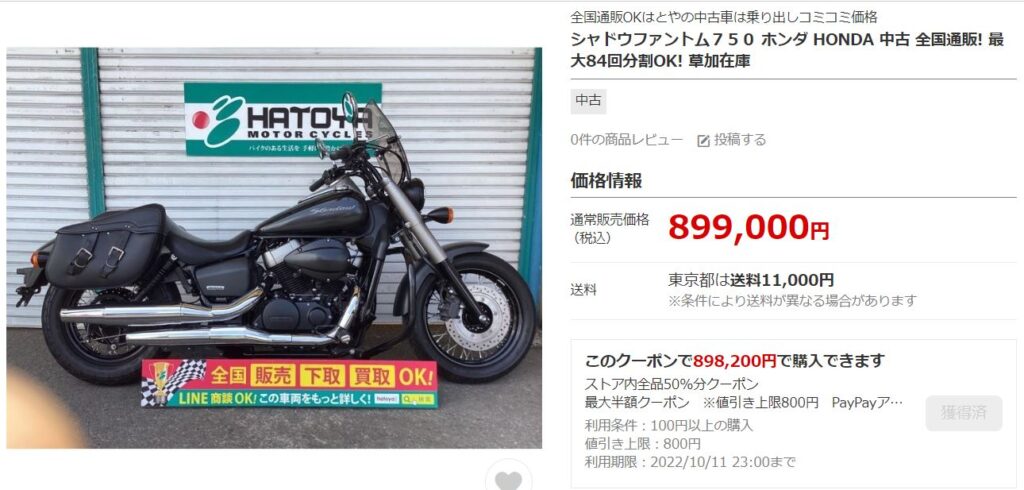Viewport: 1024px width, 490px height.
Task: Click the 全国通販OK tagline above title
Action: [x=724, y=17]
